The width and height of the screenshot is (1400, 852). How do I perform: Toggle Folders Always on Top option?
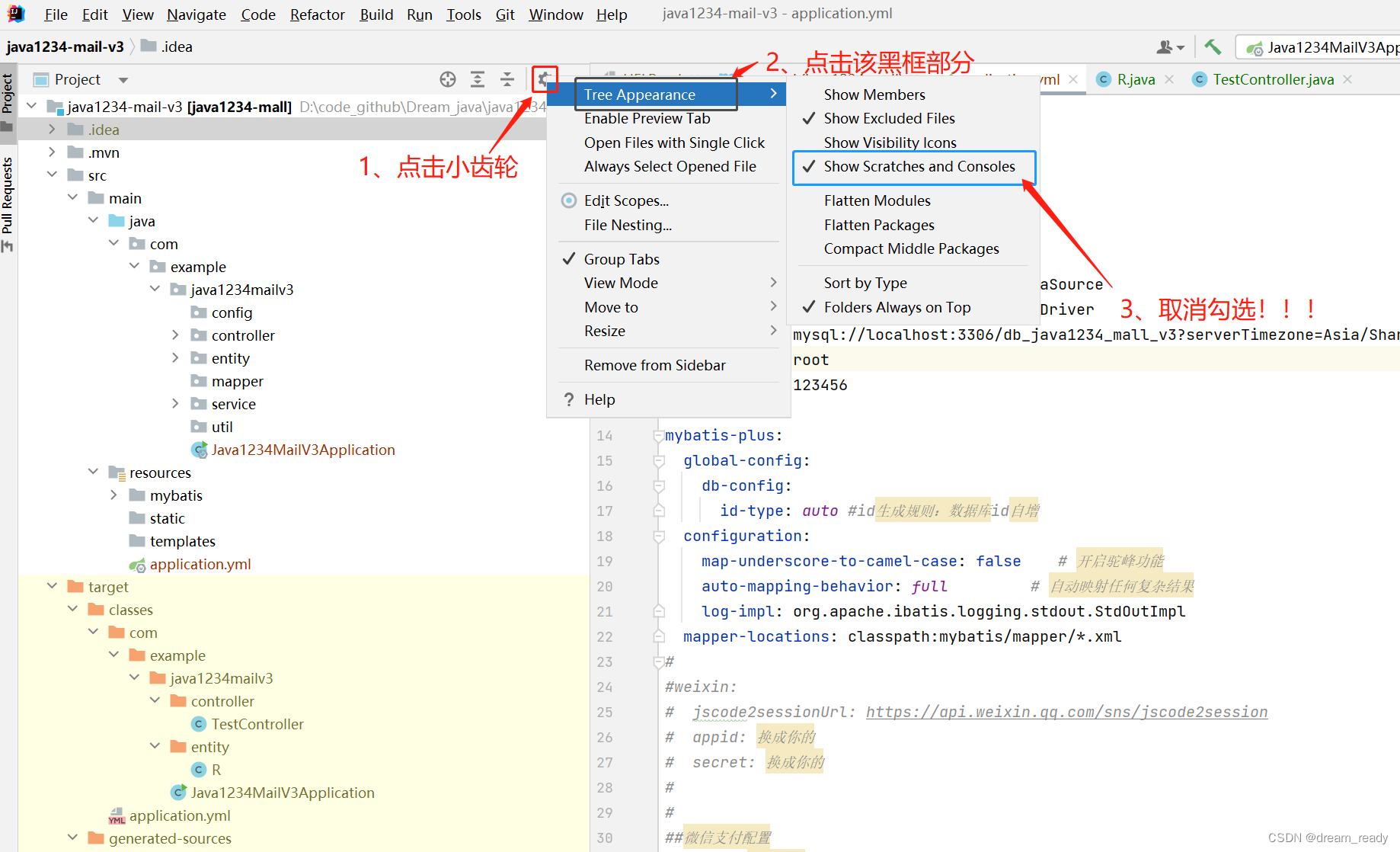[914, 307]
